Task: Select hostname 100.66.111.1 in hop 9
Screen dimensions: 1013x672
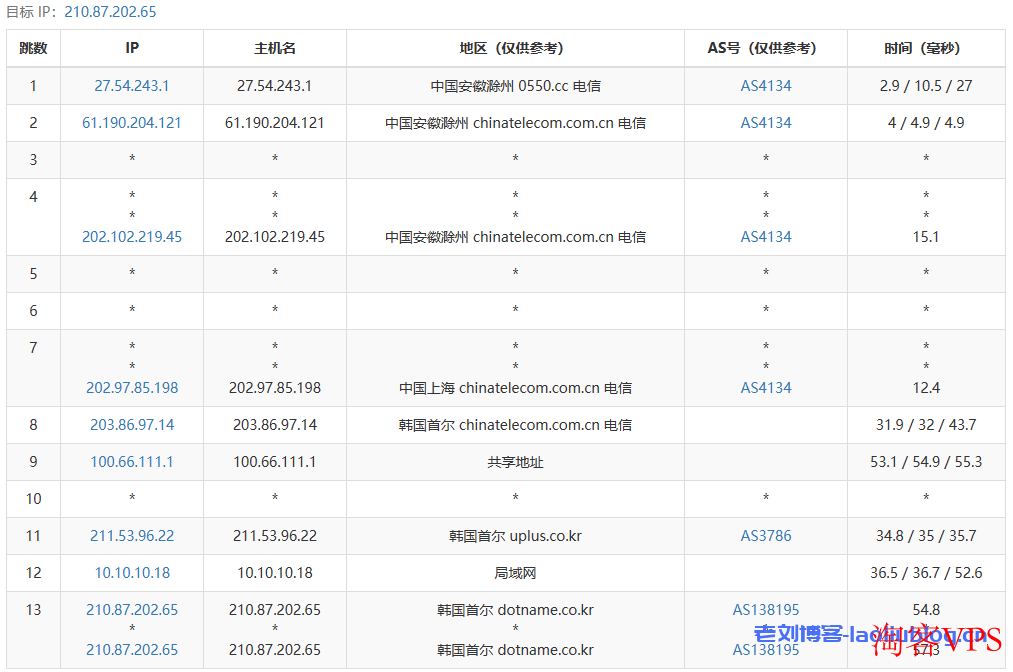Action: tap(275, 461)
